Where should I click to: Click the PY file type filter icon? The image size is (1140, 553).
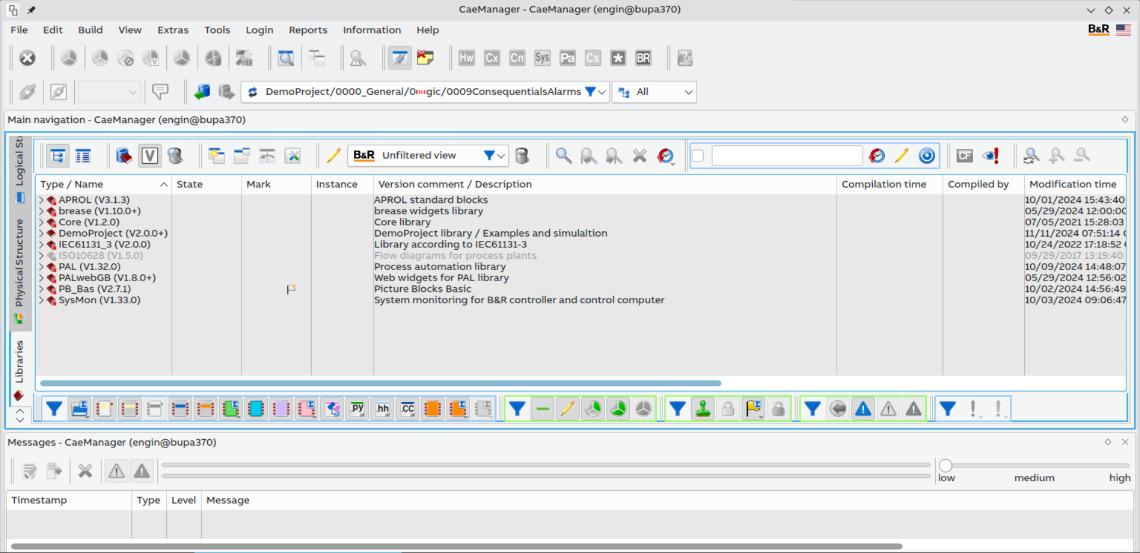[x=358, y=409]
